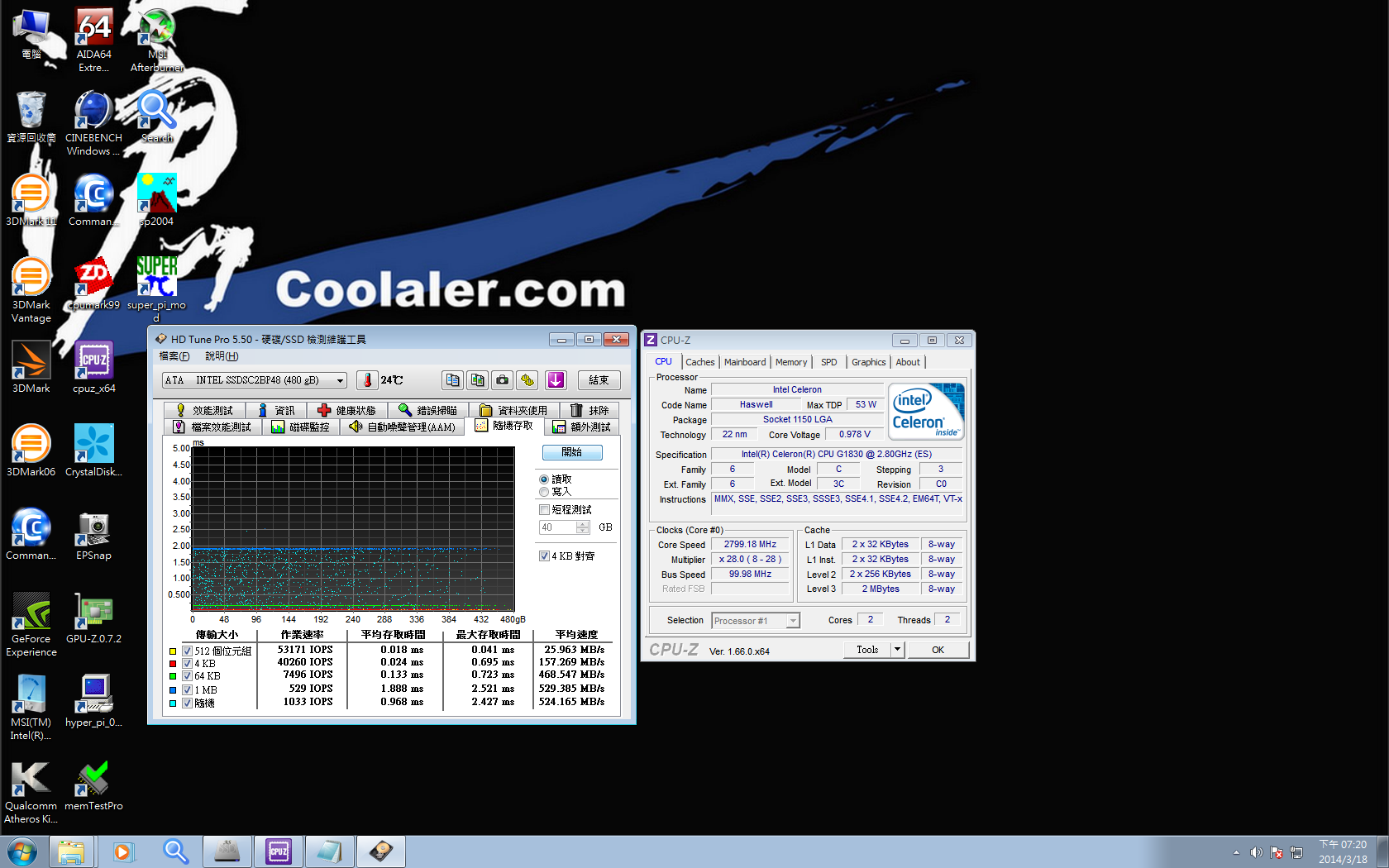Click red 4 KB legend swatch
The image size is (1389, 868).
[173, 663]
